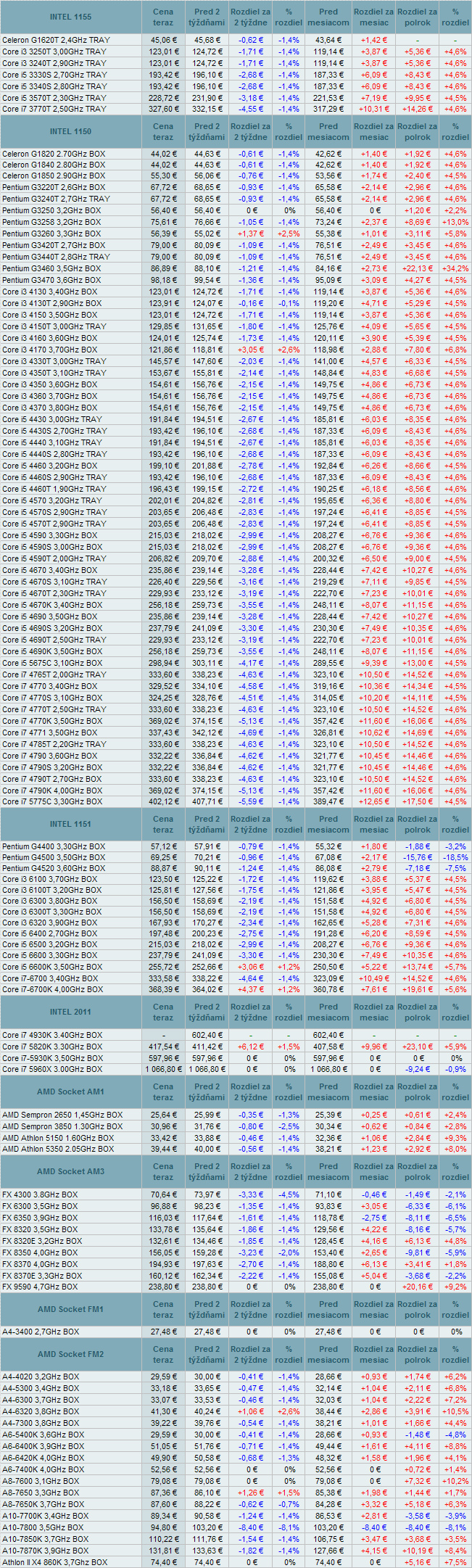Select Core i5 5675C 3,10GHz BOX name
This screenshot has height=1568, width=472.
pyautogui.click(x=52, y=663)
